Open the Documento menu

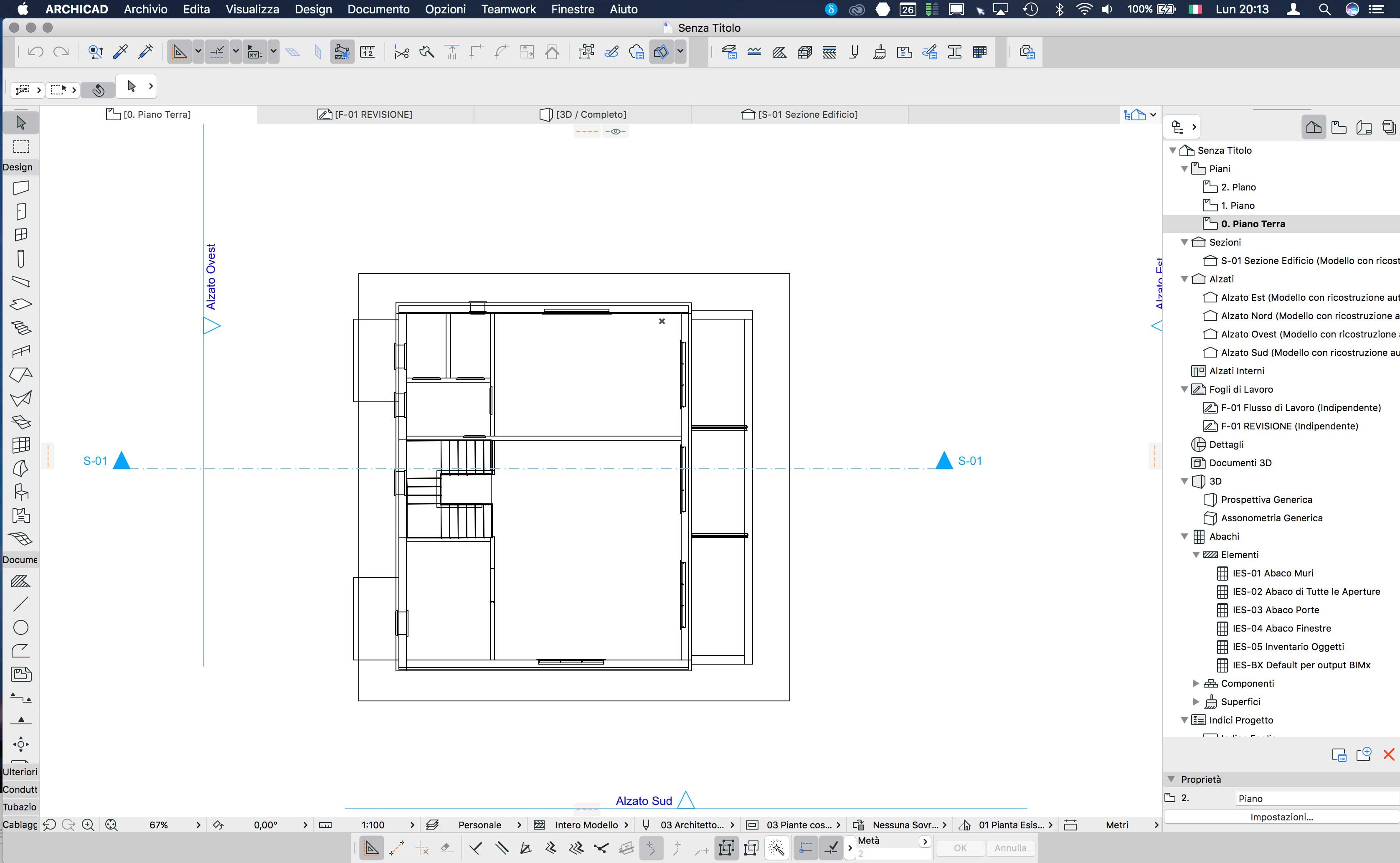[x=378, y=9]
